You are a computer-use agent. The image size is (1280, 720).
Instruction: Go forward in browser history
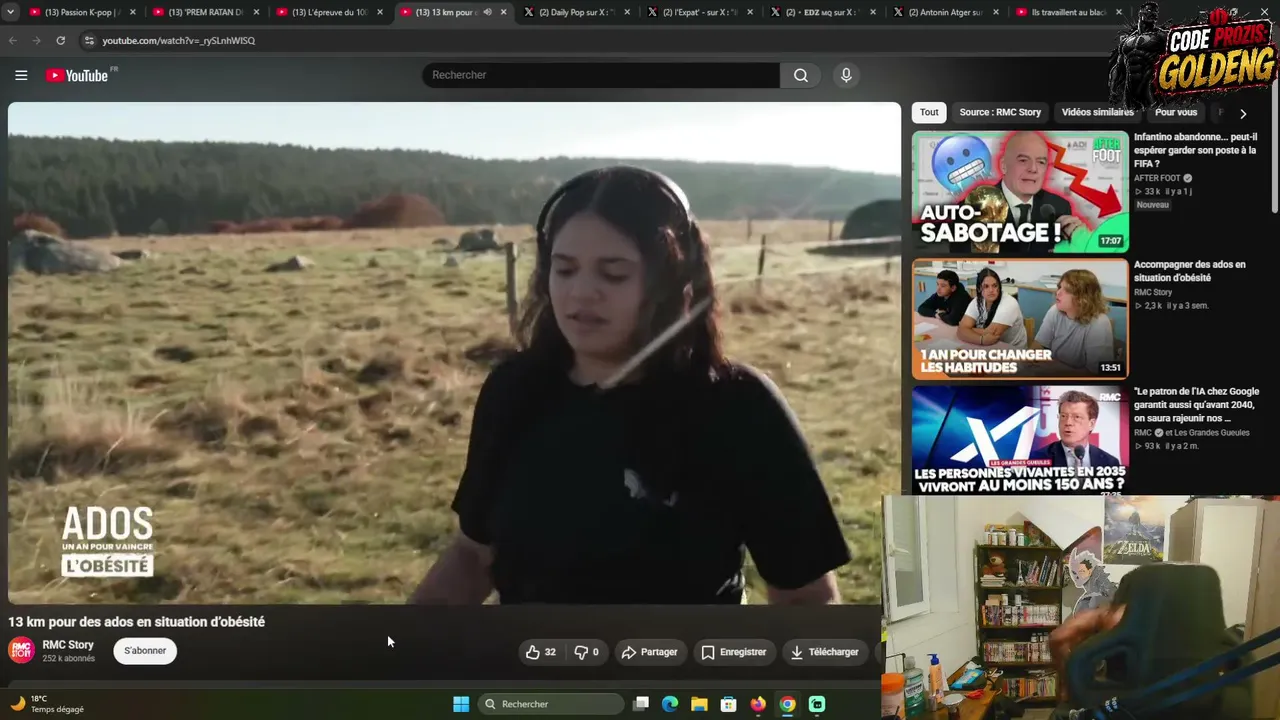37,40
